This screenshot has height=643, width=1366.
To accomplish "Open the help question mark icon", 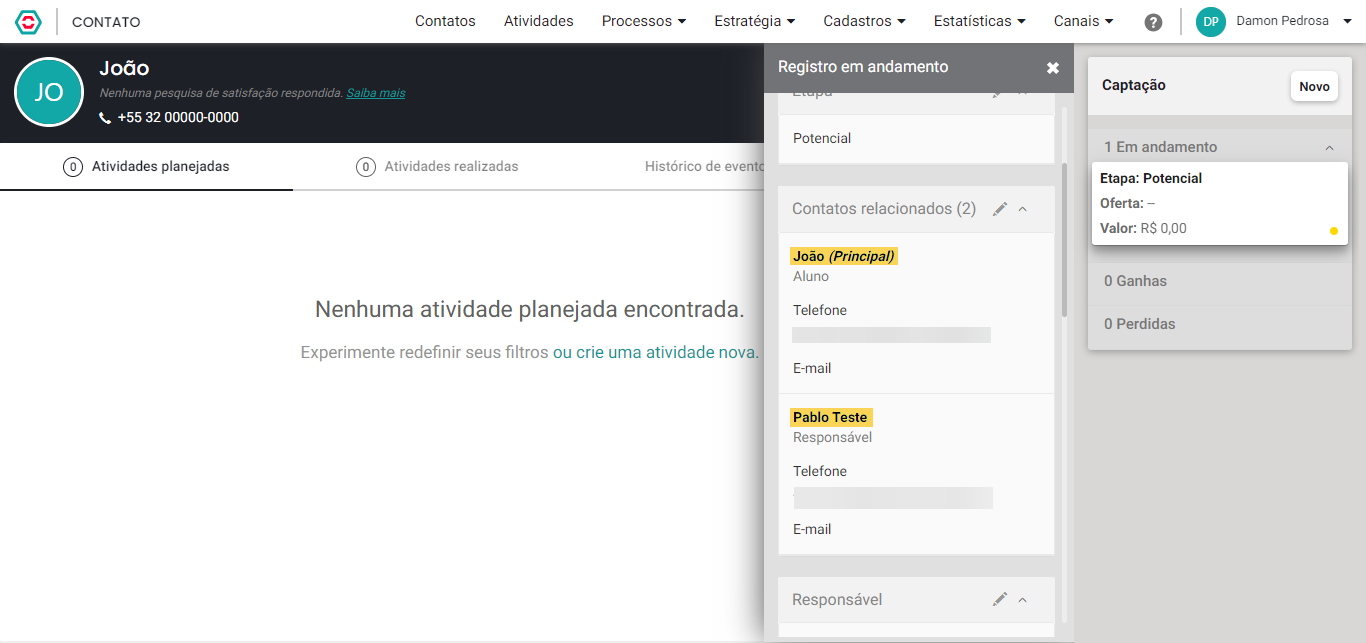I will [1153, 22].
